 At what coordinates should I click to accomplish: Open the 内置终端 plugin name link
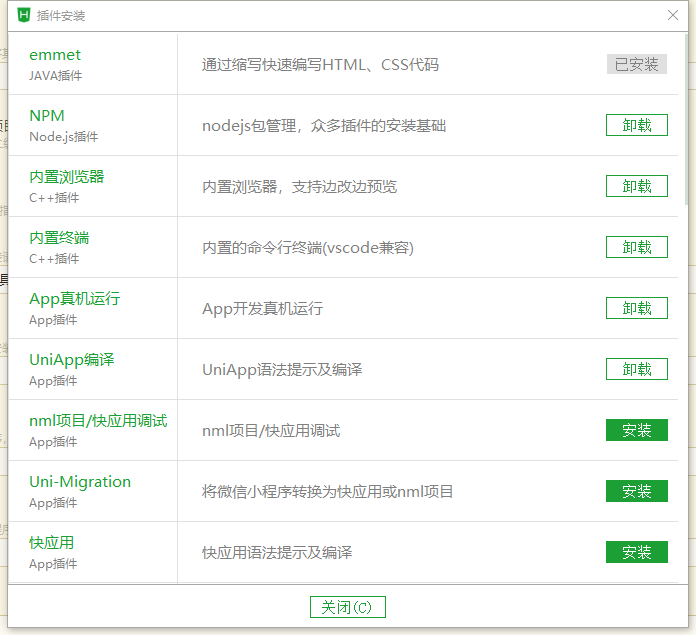coord(59,238)
